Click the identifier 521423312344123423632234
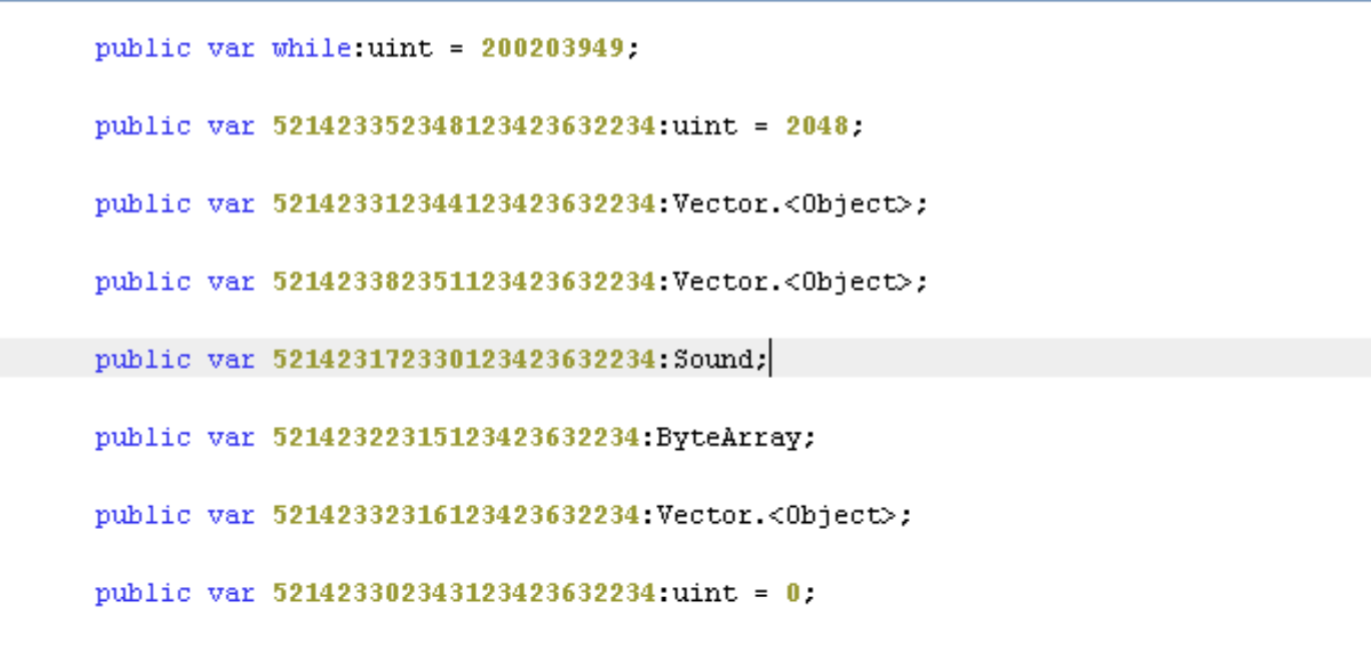Viewport: 1371px width, 663px height. pos(464,204)
